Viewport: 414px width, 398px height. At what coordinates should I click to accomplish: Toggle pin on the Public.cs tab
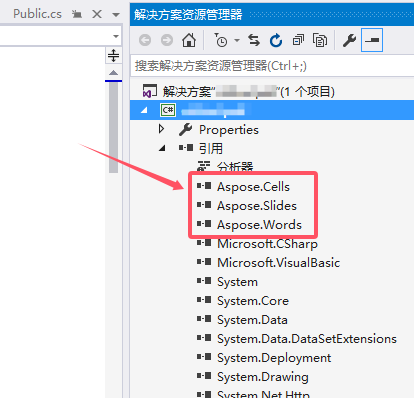coord(77,14)
